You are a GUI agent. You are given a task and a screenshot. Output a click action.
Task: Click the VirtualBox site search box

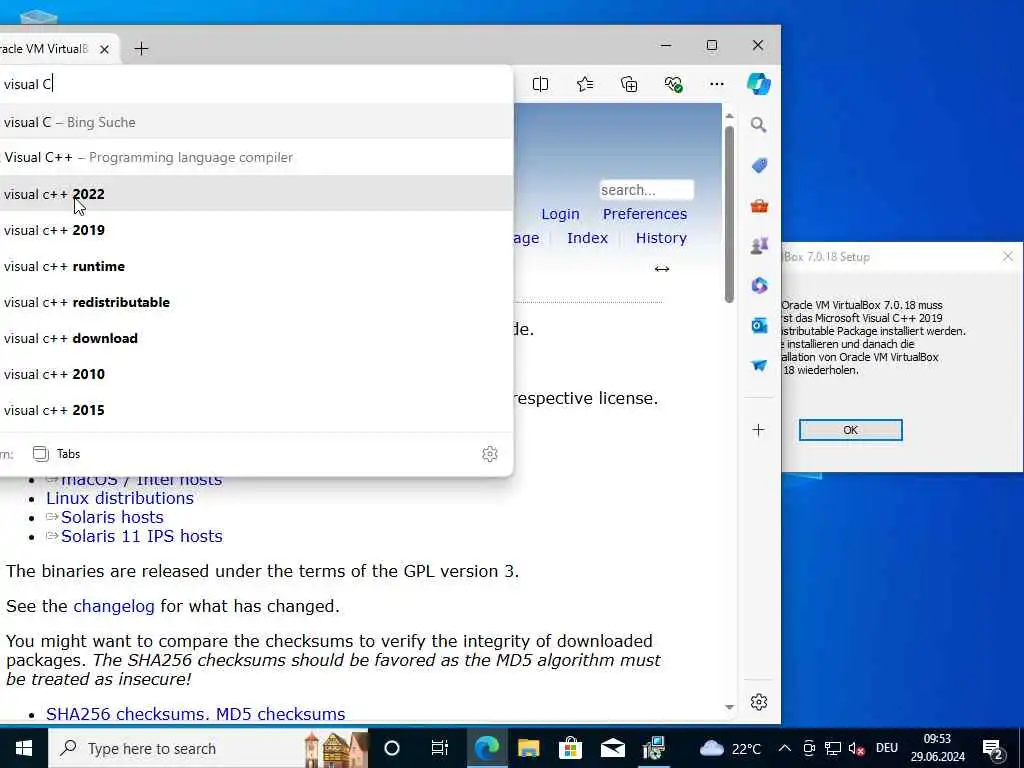pos(647,190)
